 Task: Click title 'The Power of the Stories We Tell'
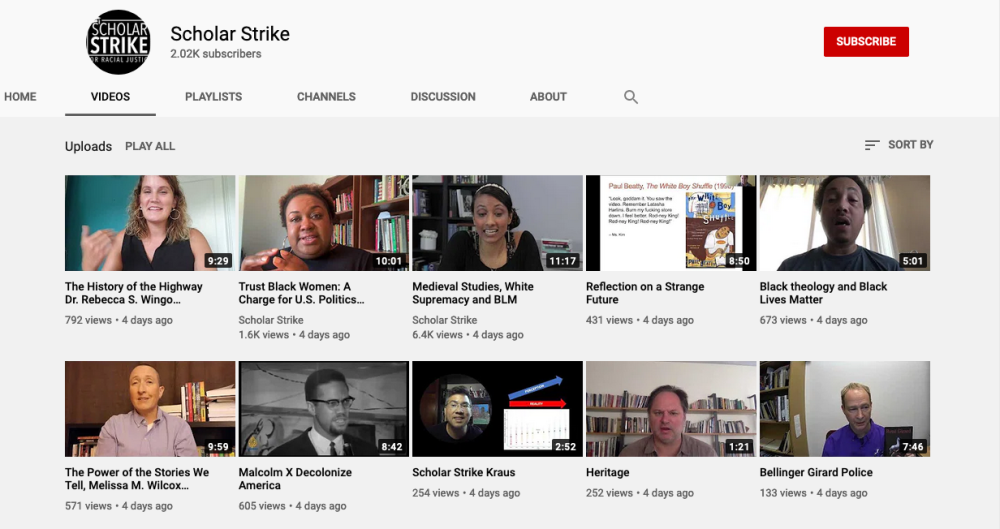tap(136, 479)
